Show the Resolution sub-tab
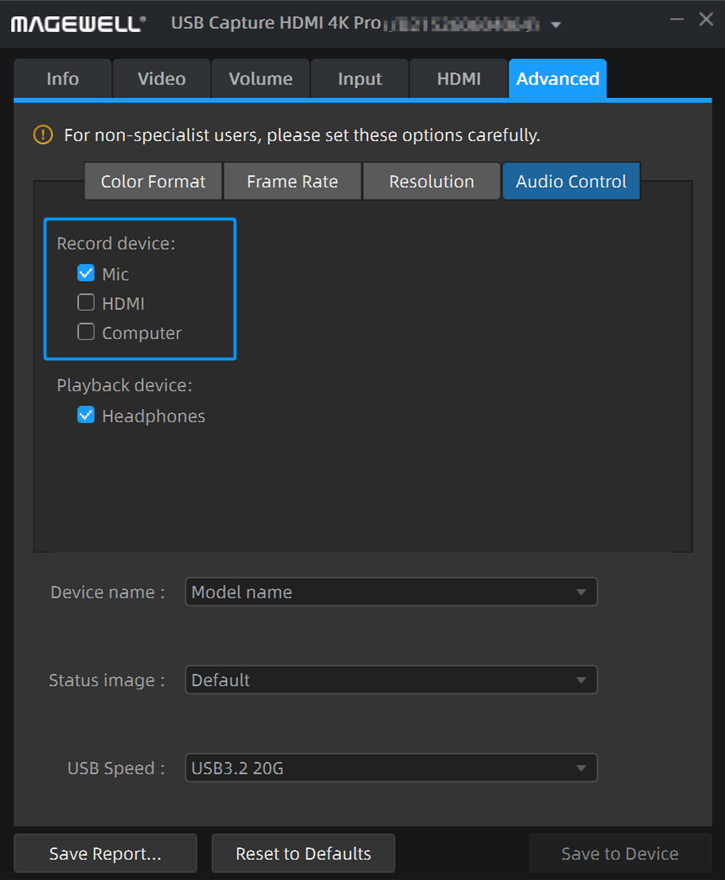 tap(432, 181)
